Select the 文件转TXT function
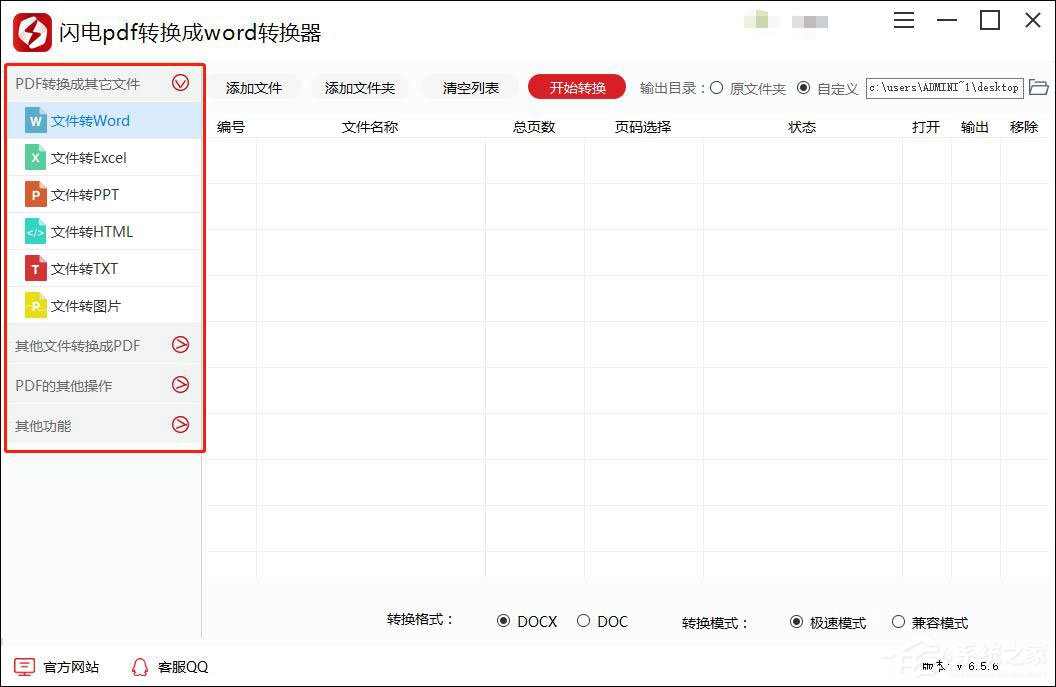Image resolution: width=1056 pixels, height=687 pixels. [36, 268]
